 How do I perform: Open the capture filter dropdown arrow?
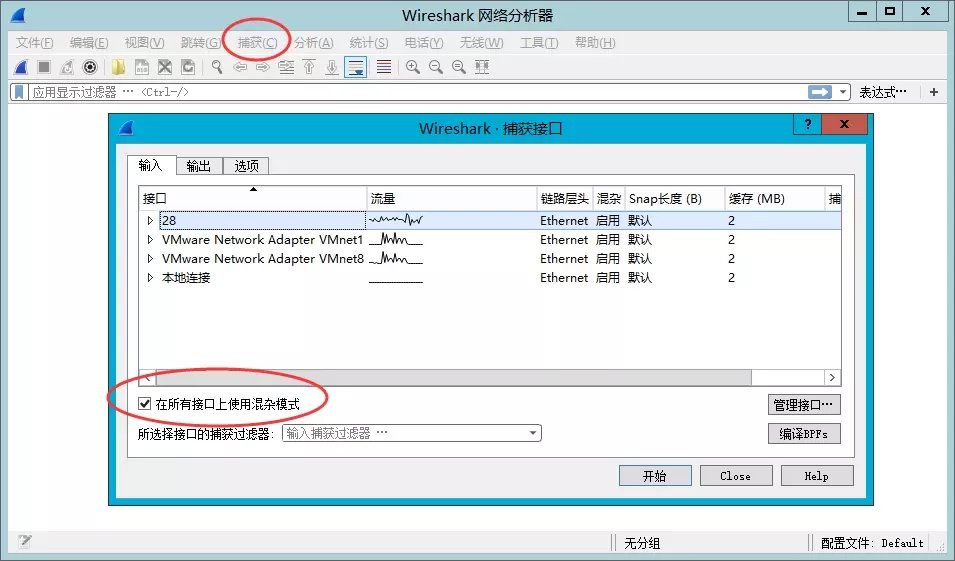pos(533,433)
